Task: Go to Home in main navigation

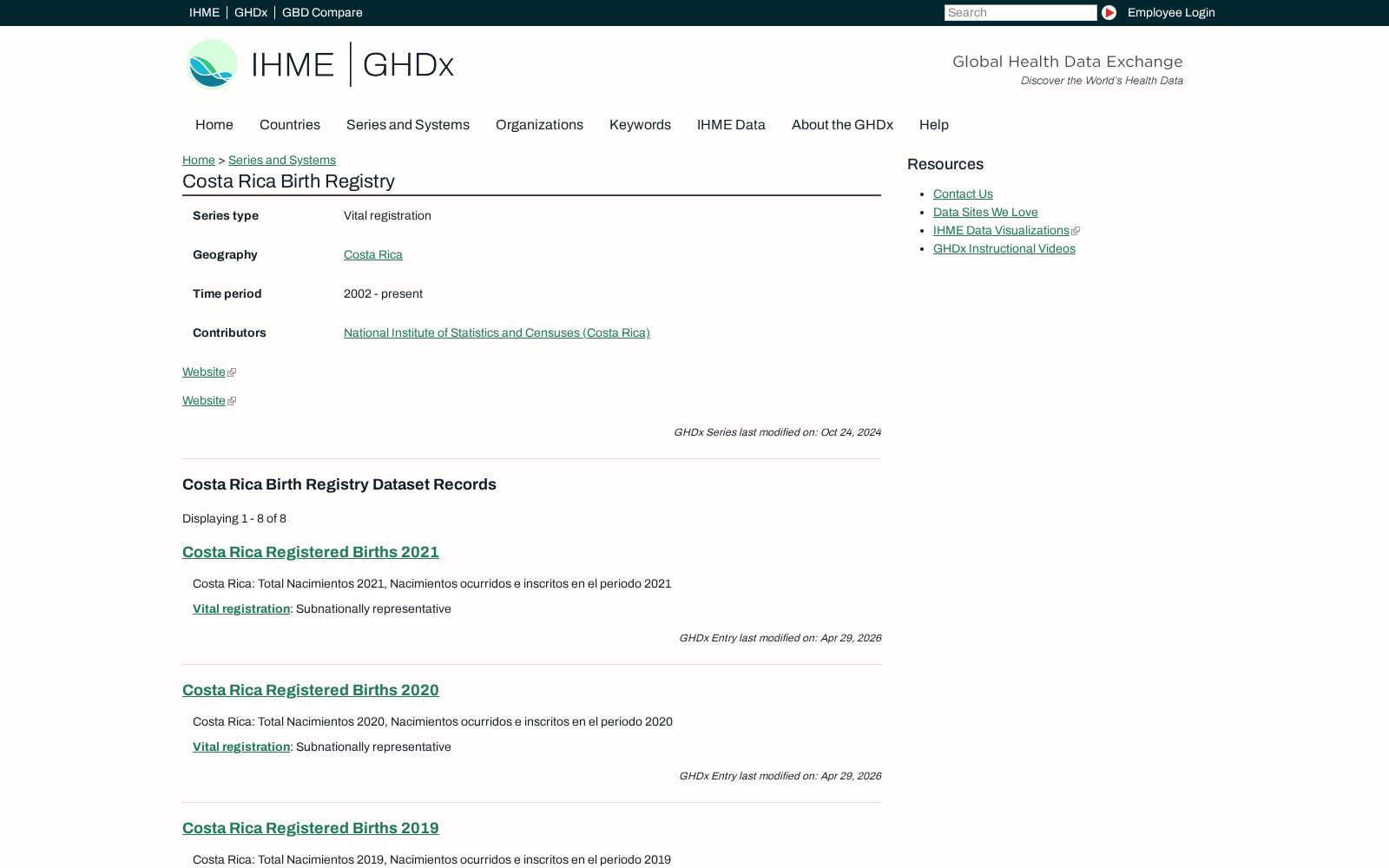Action: click(x=214, y=125)
